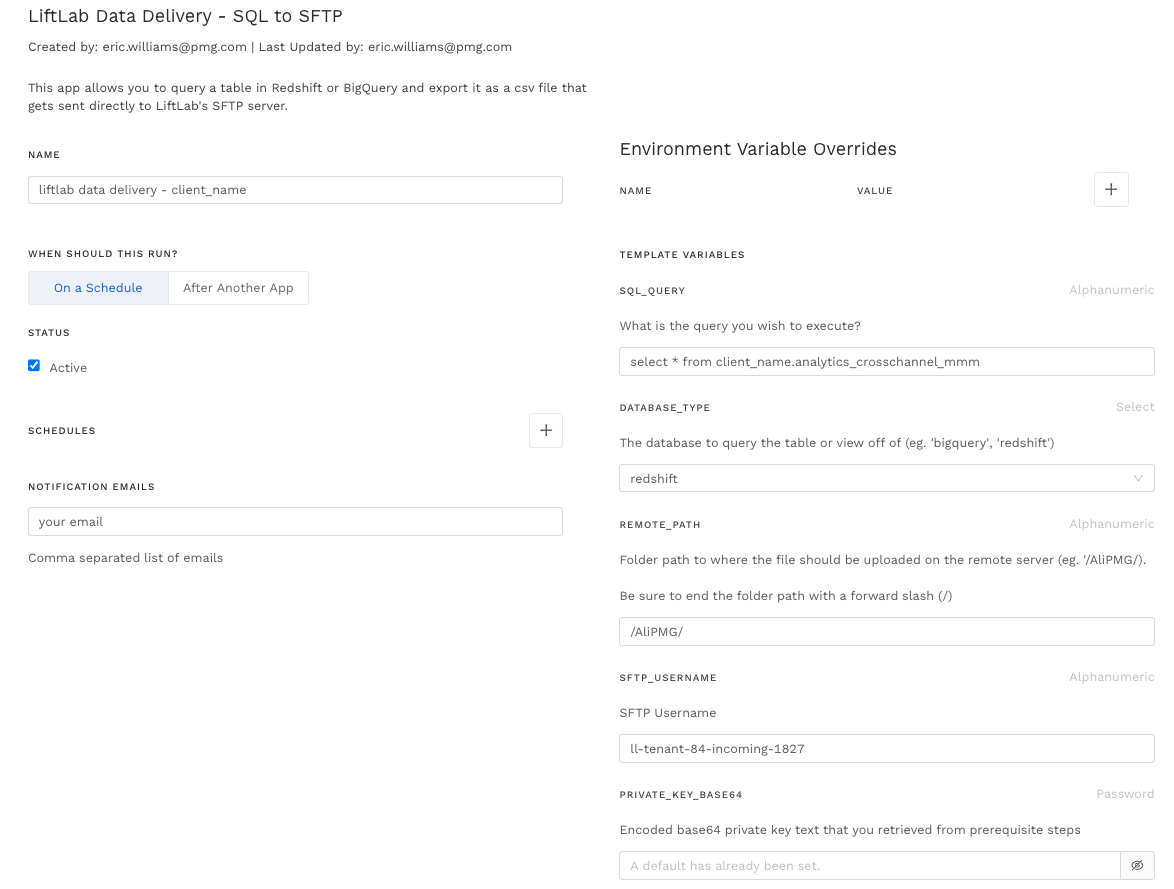This screenshot has width=1174, height=889.
Task: Click the TEMPLATE VARIABLES label
Action: [x=682, y=255]
